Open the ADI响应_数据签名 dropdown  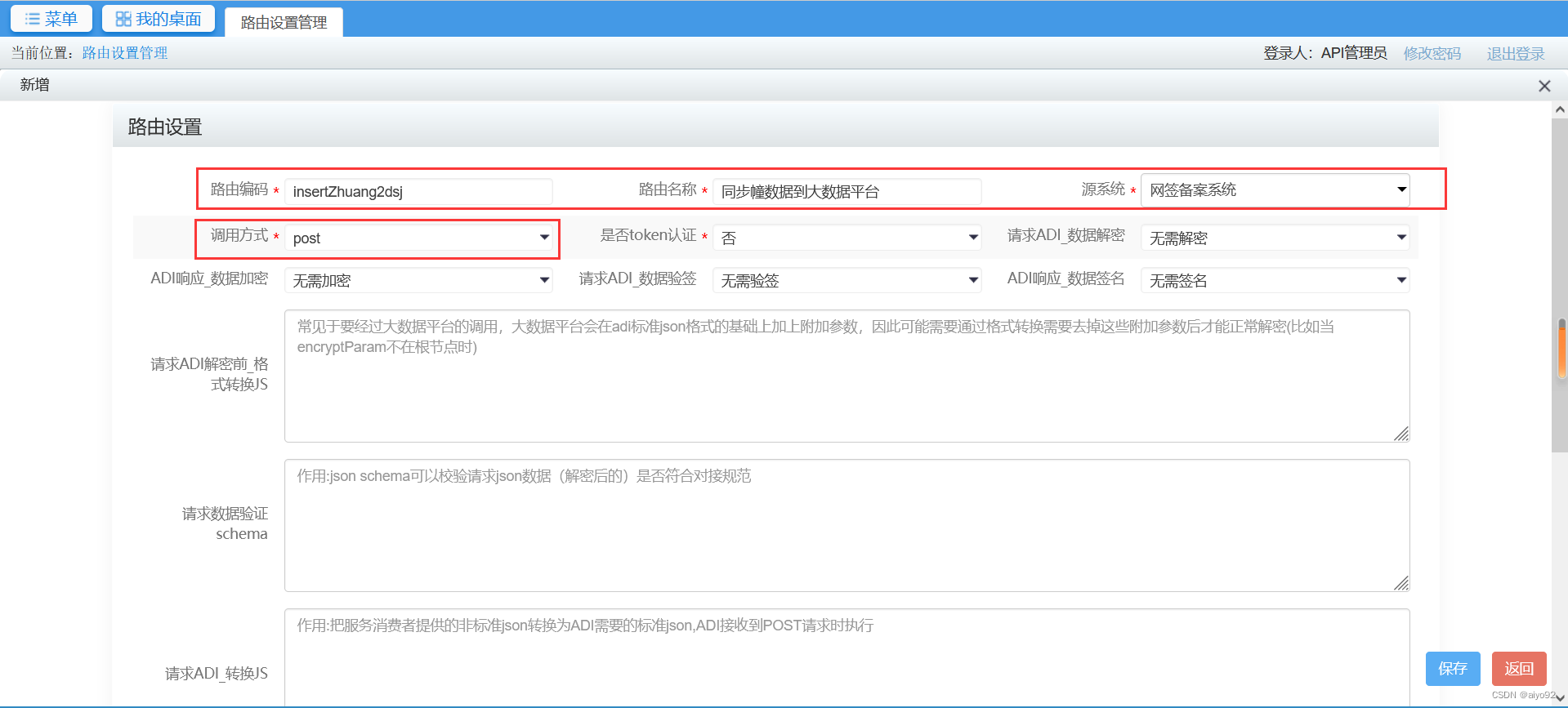click(1275, 280)
